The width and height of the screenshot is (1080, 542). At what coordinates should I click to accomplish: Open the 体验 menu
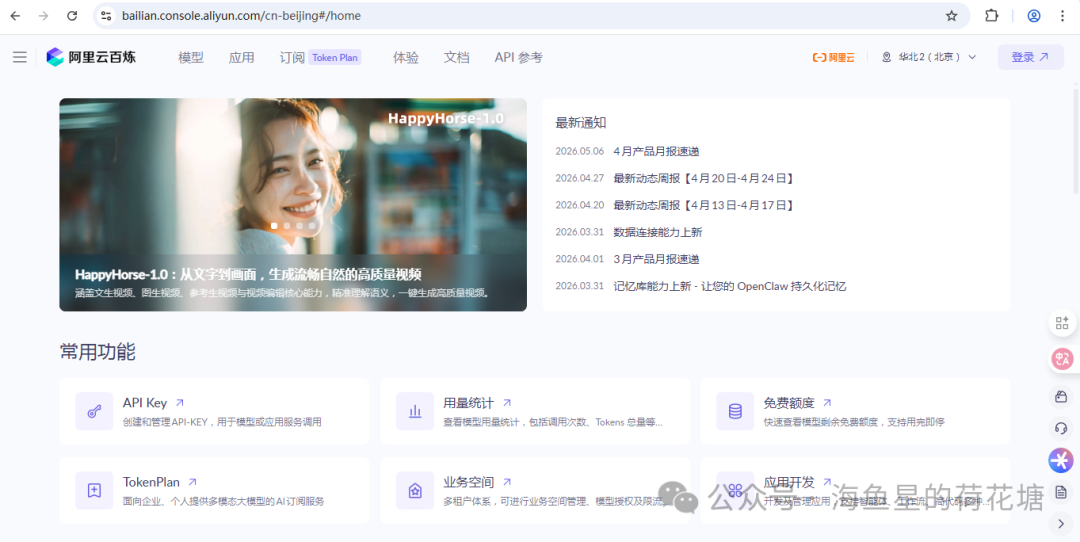click(x=406, y=57)
